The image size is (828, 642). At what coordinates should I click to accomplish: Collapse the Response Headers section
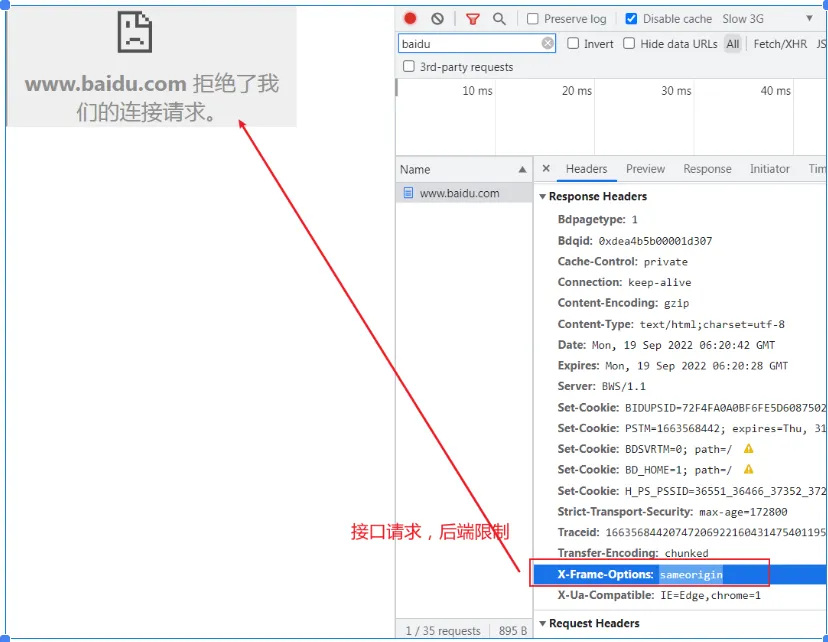(x=543, y=197)
